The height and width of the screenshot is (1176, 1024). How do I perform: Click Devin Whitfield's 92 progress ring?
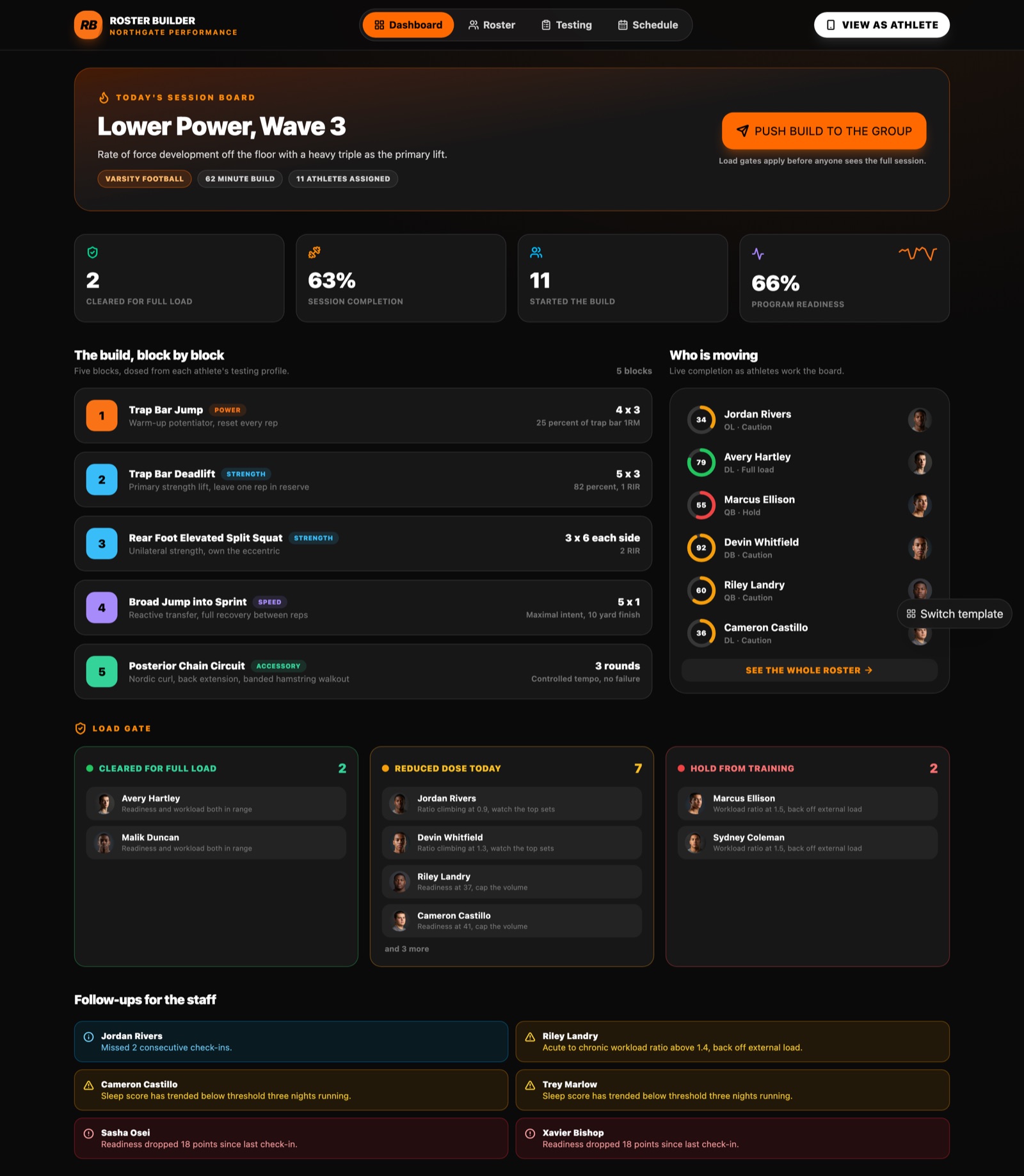click(701, 548)
